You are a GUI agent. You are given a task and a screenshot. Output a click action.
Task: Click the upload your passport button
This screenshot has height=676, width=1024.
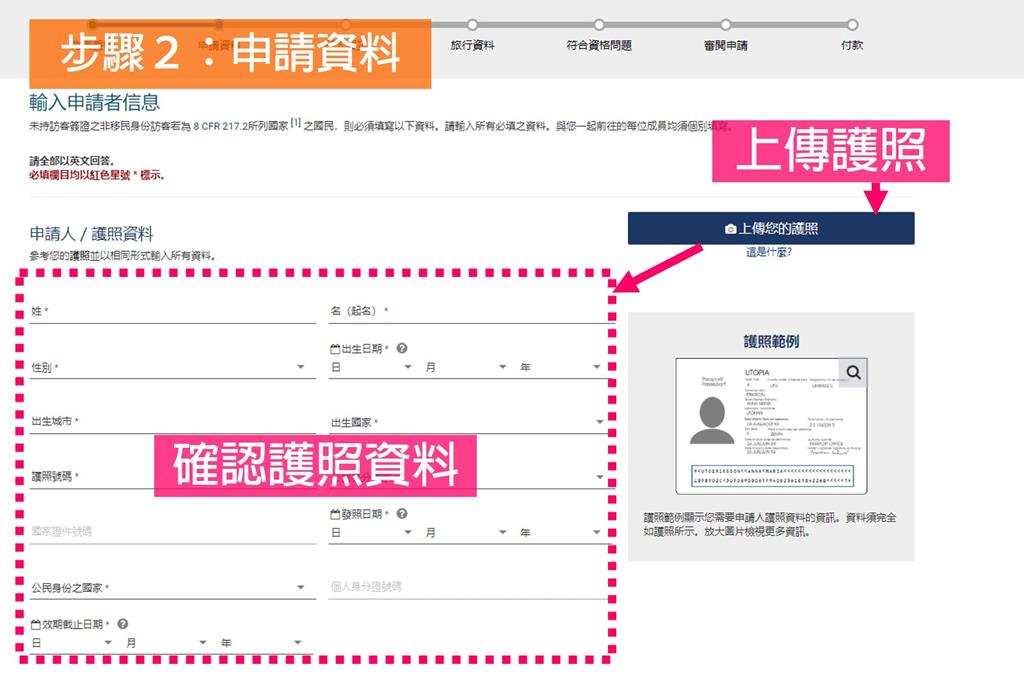tap(771, 229)
